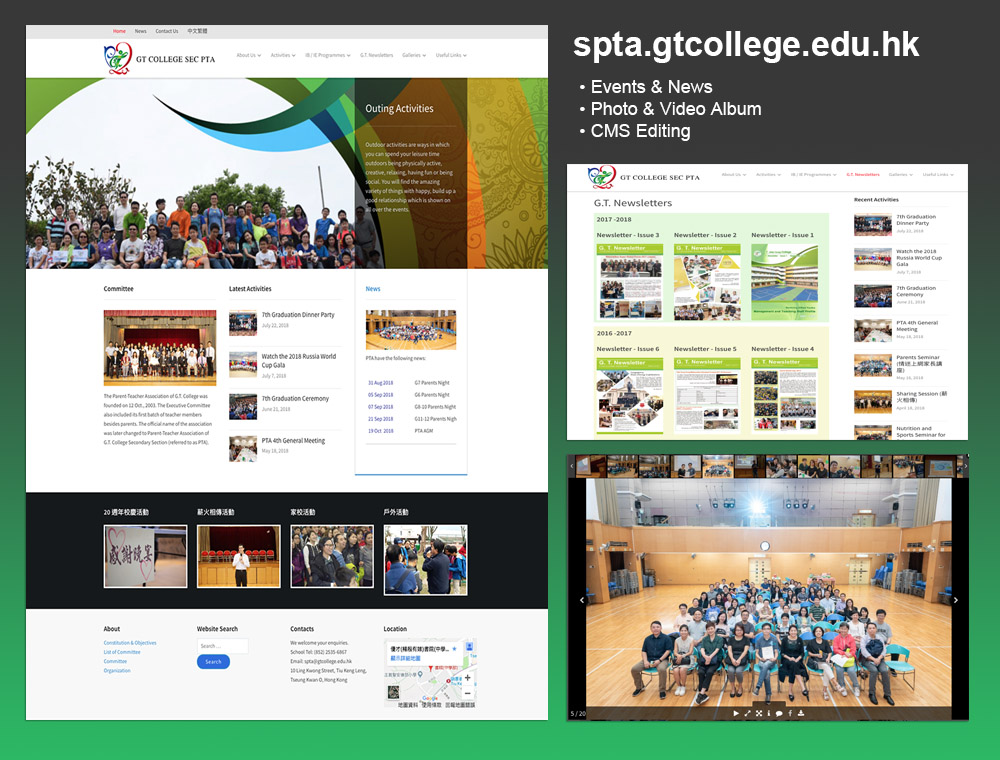Open Newsletter - Issue 6 cover
This screenshot has width=1000, height=760.
[x=630, y=395]
